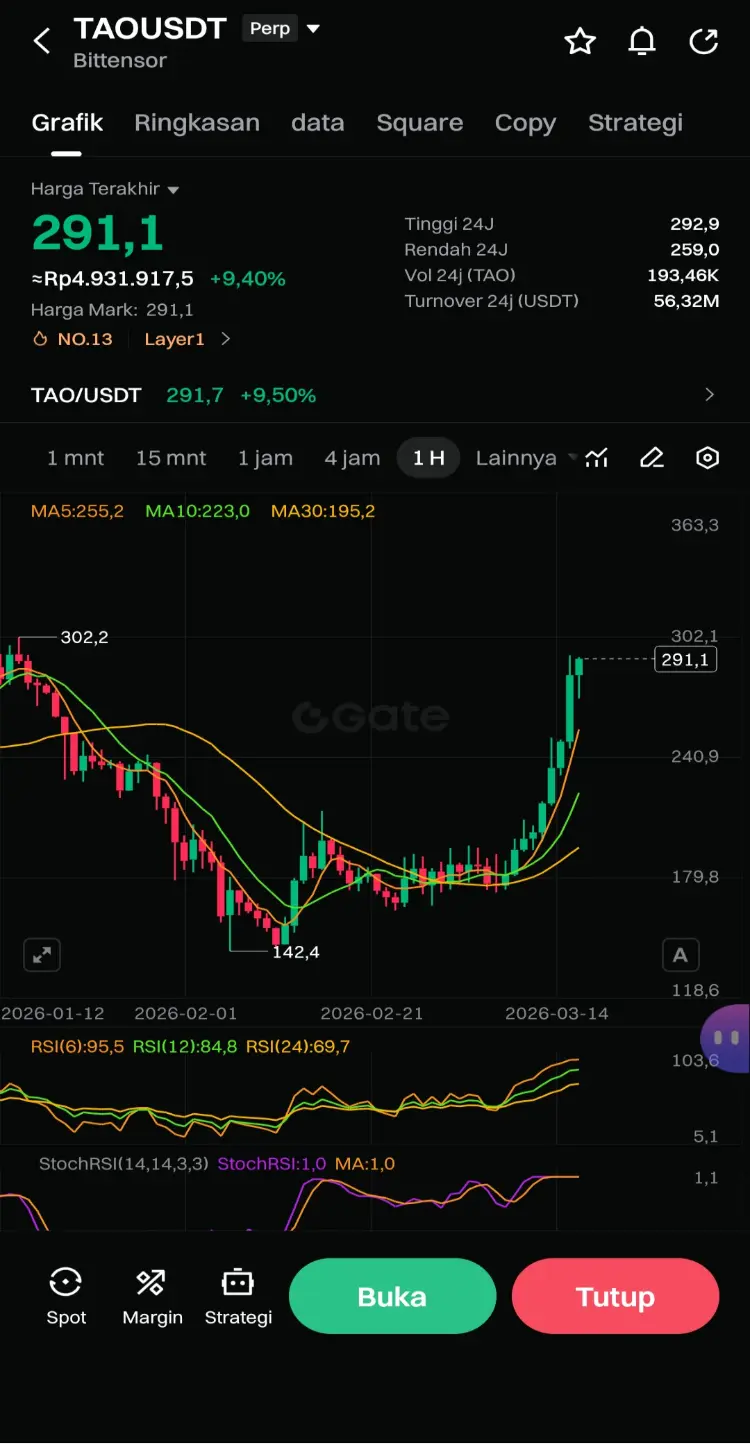This screenshot has height=1444, width=750.
Task: Tap the MA10:223,0 indicator label
Action: click(198, 511)
